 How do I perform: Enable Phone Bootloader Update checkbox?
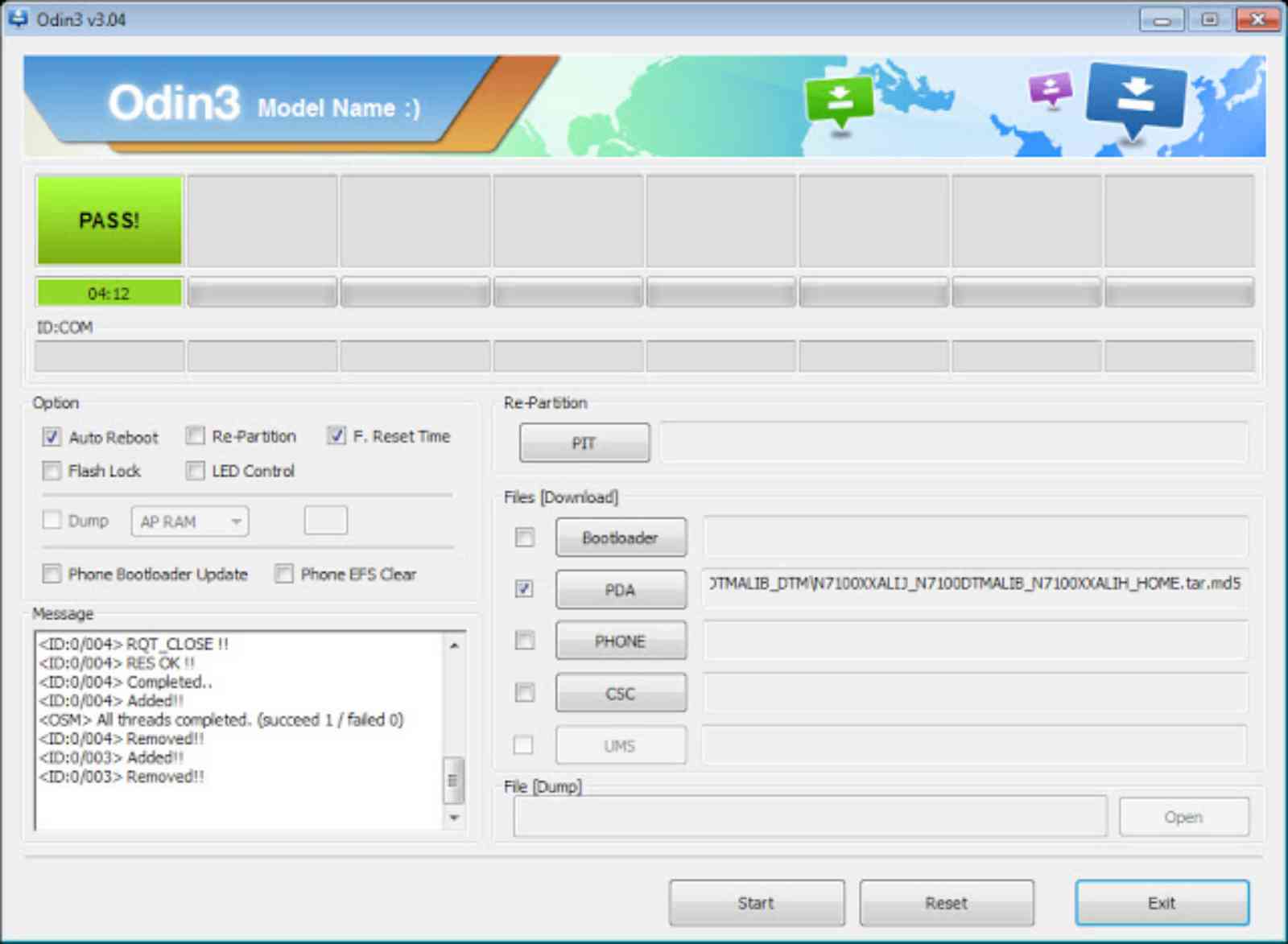(x=52, y=574)
